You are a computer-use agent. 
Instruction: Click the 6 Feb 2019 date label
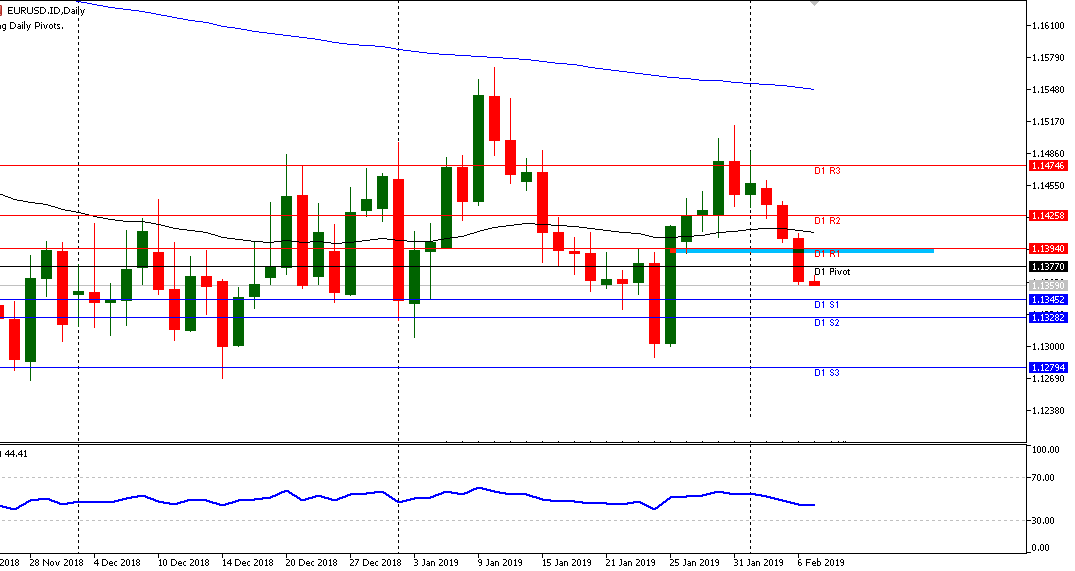[x=819, y=563]
